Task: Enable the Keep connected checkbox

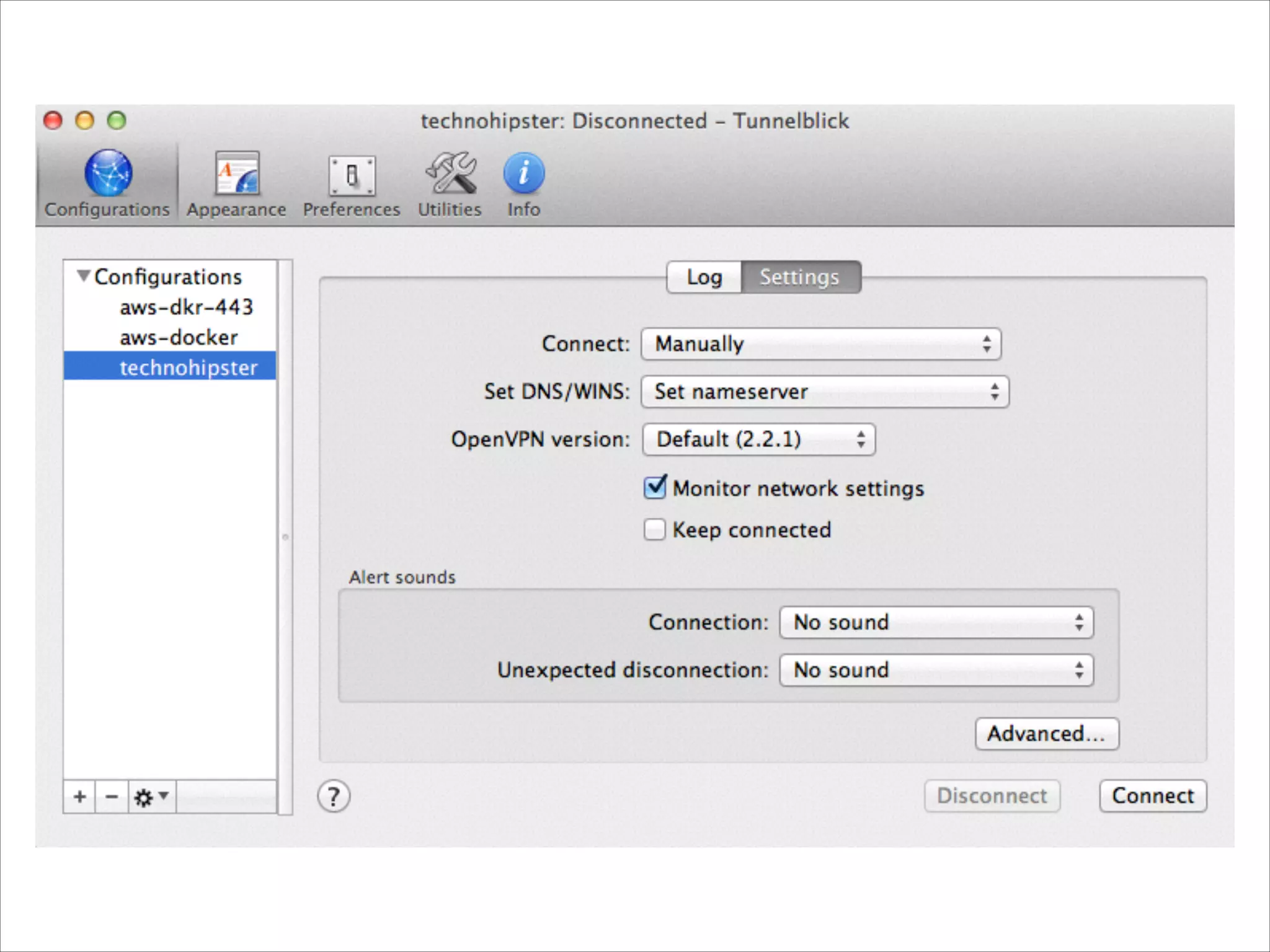Action: point(655,530)
